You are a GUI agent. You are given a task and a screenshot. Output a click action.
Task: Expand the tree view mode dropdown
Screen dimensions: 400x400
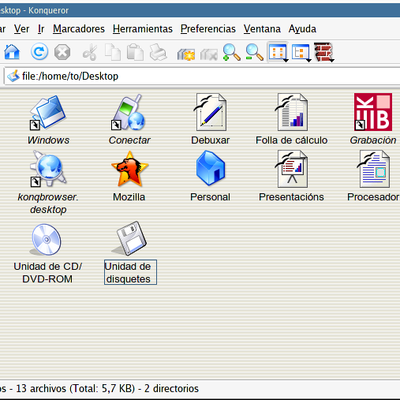click(301, 52)
